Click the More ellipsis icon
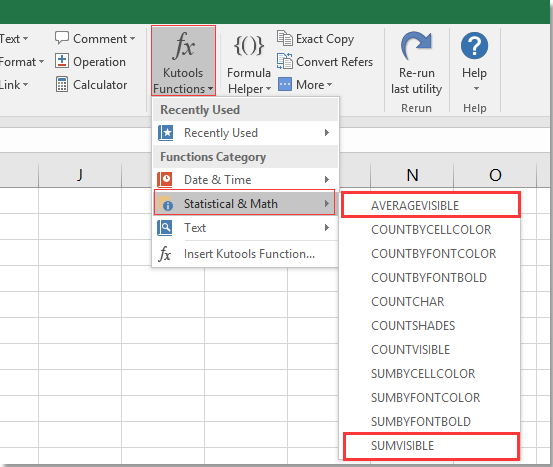 pyautogui.click(x=285, y=84)
